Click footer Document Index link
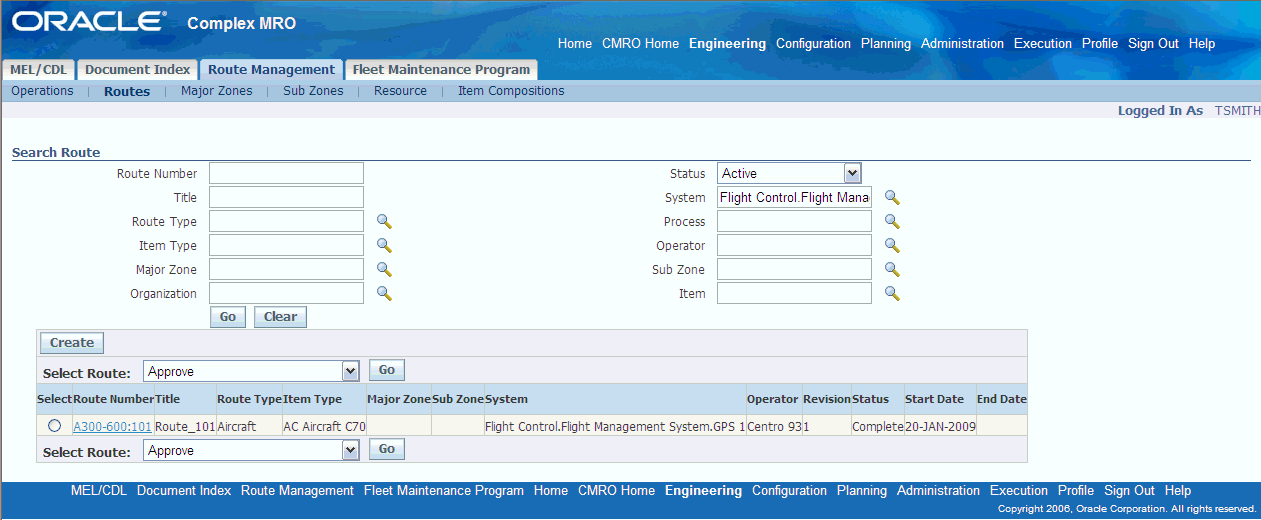 pos(184,491)
